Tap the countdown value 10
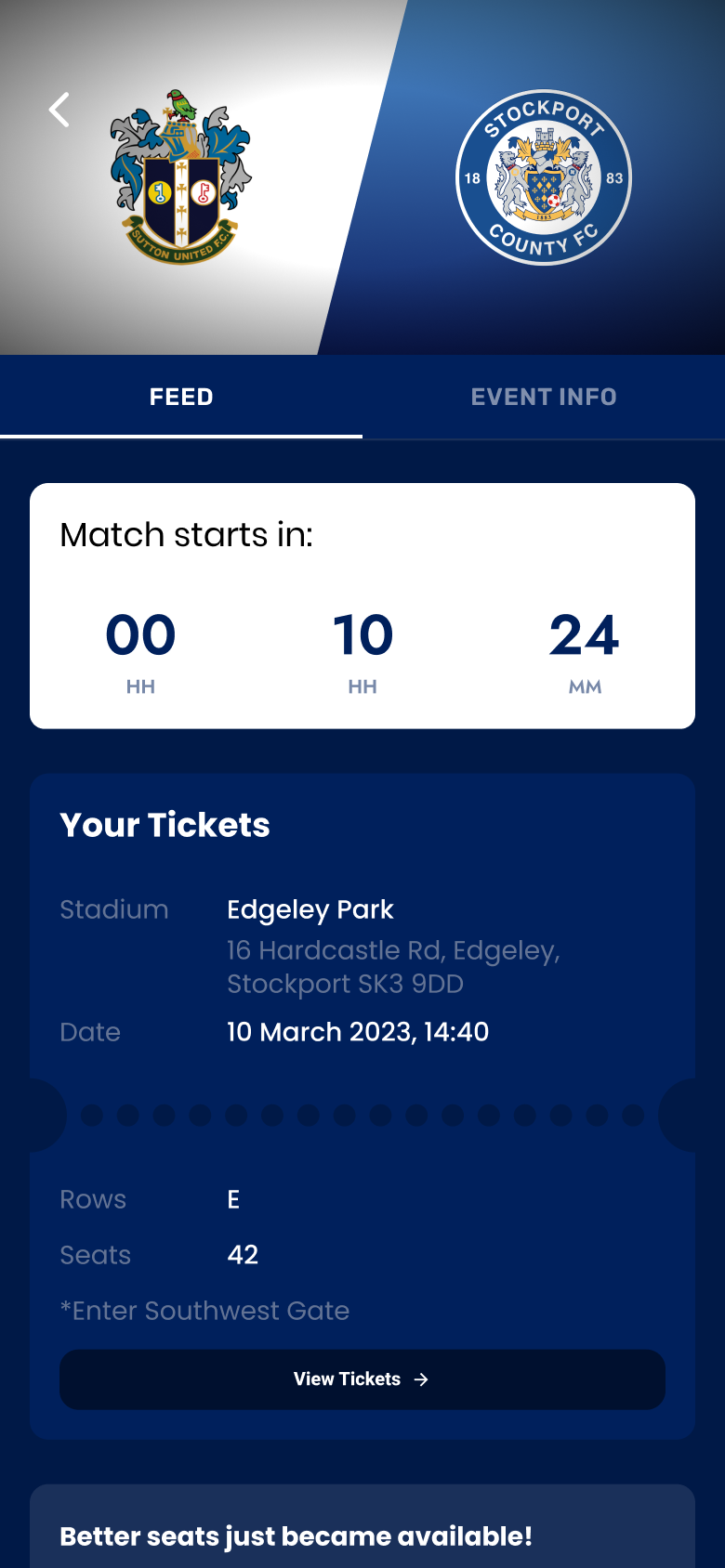 pos(362,635)
